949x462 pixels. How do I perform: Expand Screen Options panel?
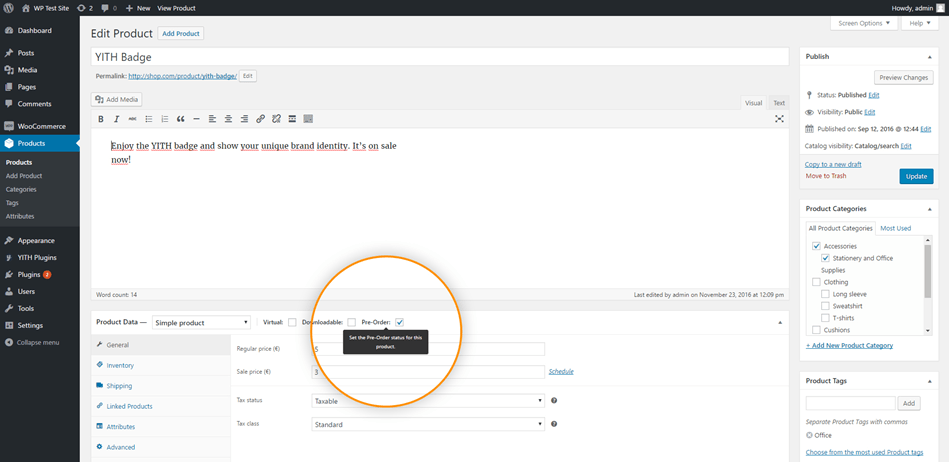(x=864, y=23)
